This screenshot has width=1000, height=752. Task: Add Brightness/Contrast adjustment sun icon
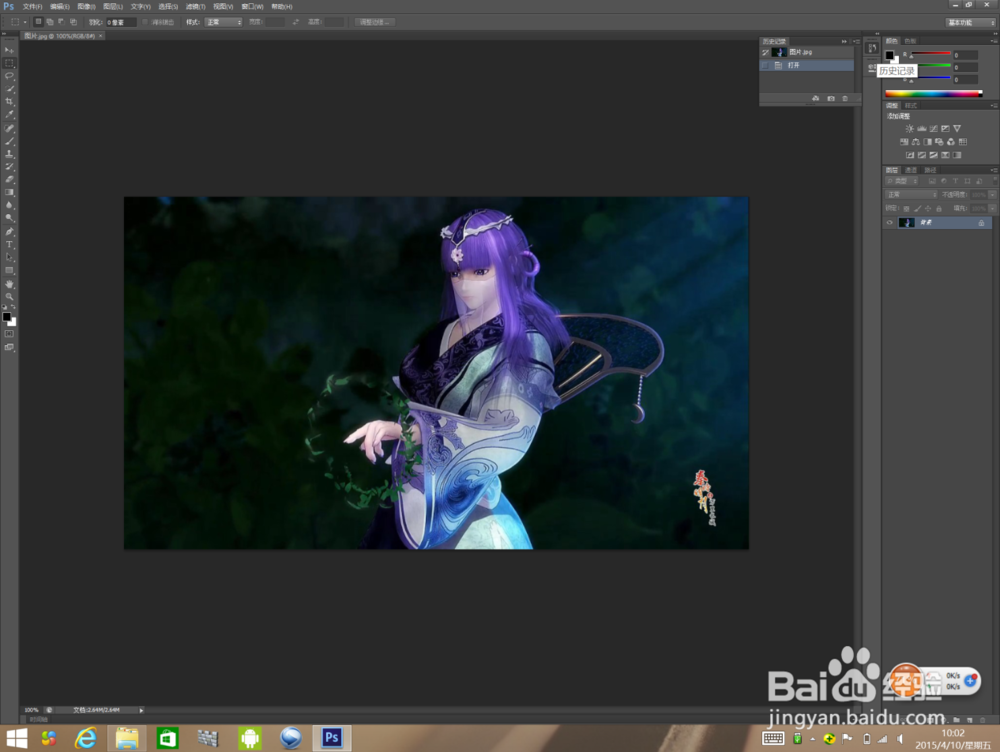click(x=909, y=129)
